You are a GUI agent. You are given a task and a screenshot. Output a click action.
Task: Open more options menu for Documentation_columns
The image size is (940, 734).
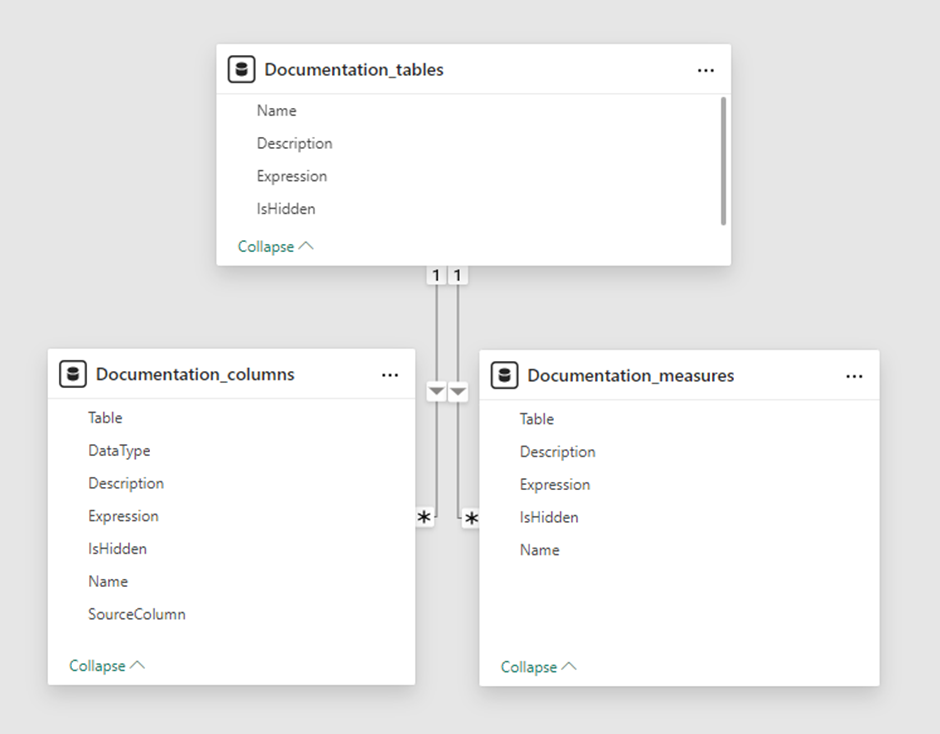coord(390,375)
